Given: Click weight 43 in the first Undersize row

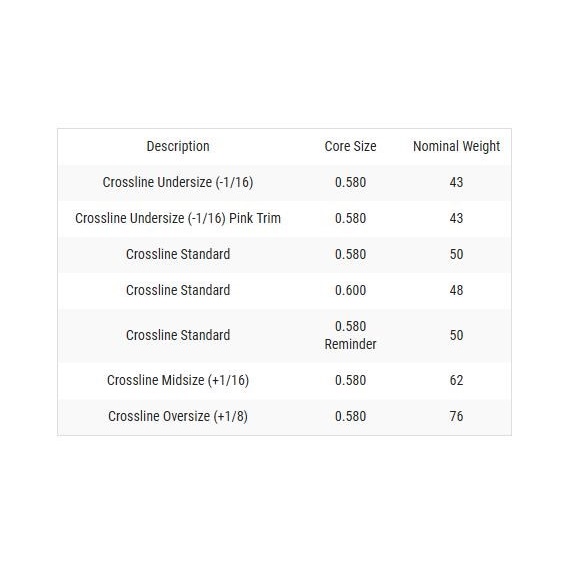Looking at the screenshot, I should click(x=456, y=182).
